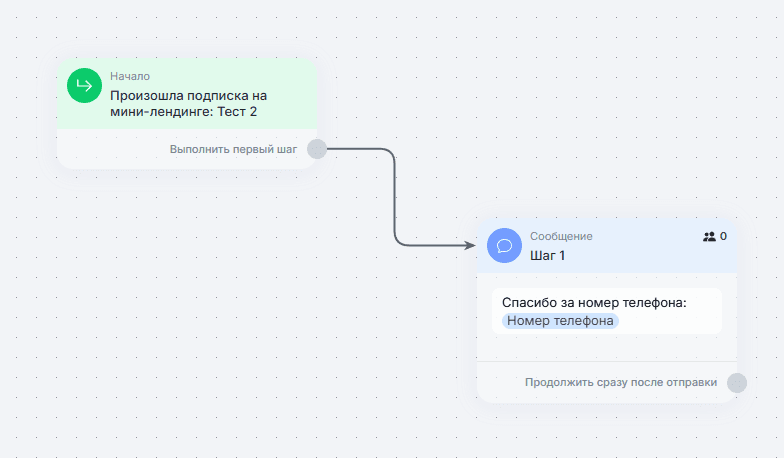Image resolution: width=784 pixels, height=458 pixels.
Task: Click the Выполнить первый шаг label
Action: pyautogui.click(x=233, y=149)
